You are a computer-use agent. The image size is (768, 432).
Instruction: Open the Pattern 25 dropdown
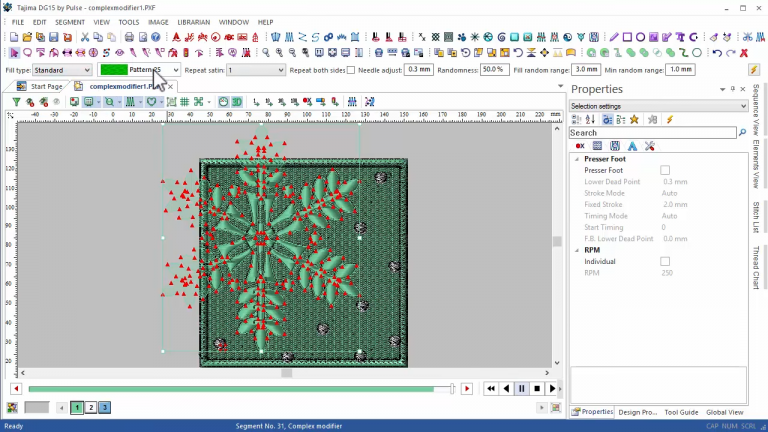[x=175, y=70]
